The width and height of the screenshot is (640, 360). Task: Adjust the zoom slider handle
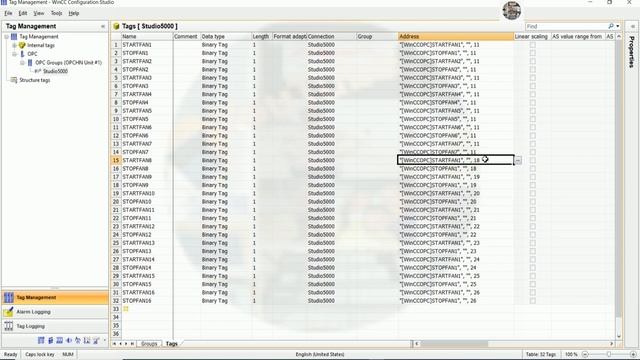coord(609,354)
